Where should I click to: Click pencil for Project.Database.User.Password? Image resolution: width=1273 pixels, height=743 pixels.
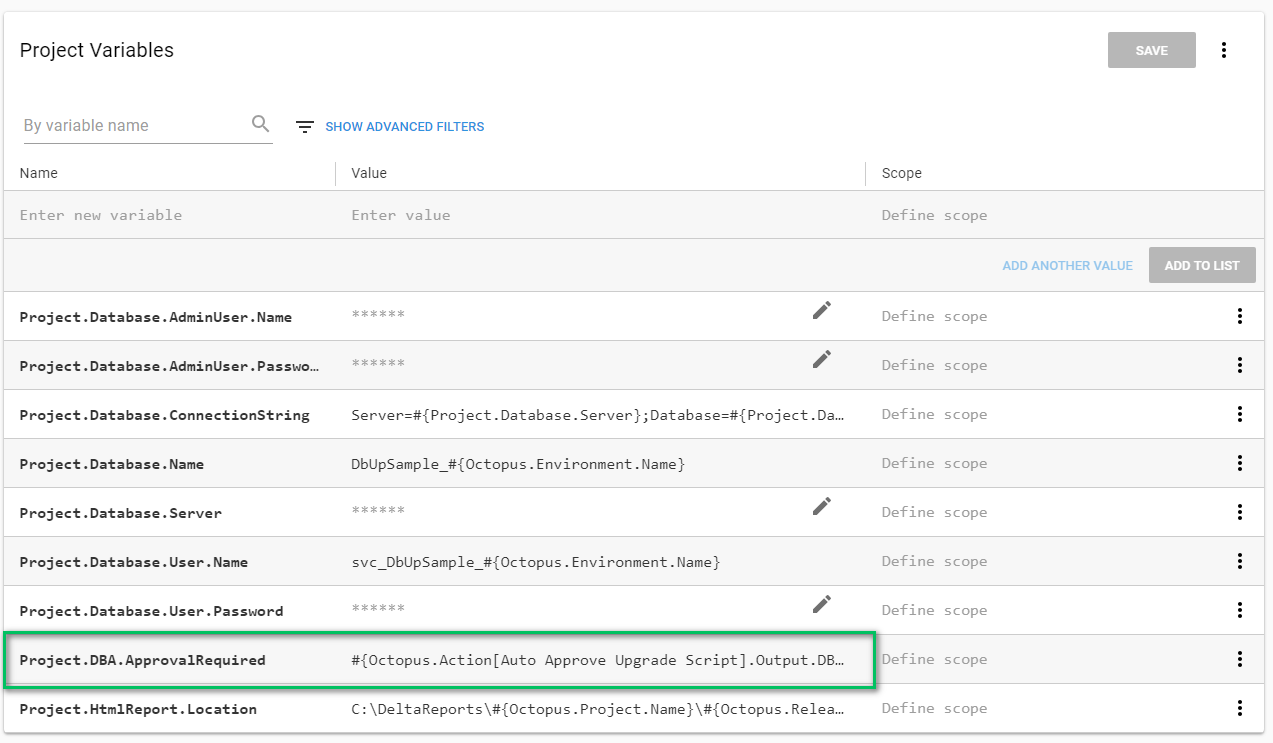(821, 604)
